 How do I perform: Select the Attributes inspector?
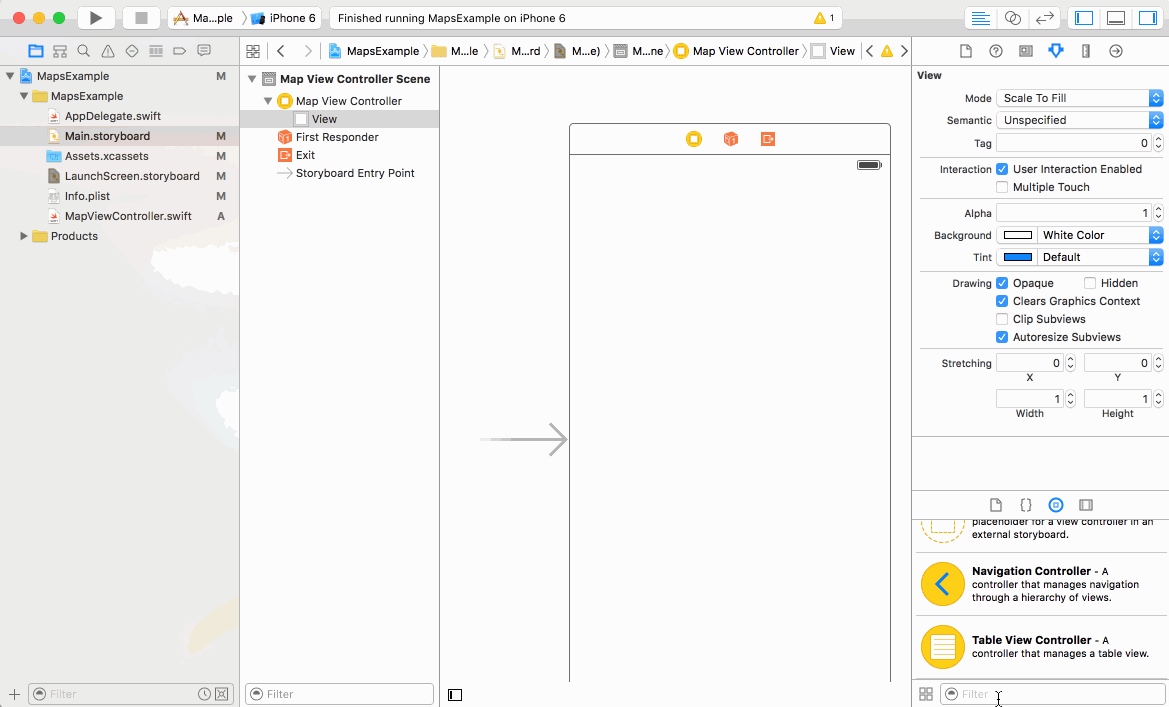[x=1056, y=51]
